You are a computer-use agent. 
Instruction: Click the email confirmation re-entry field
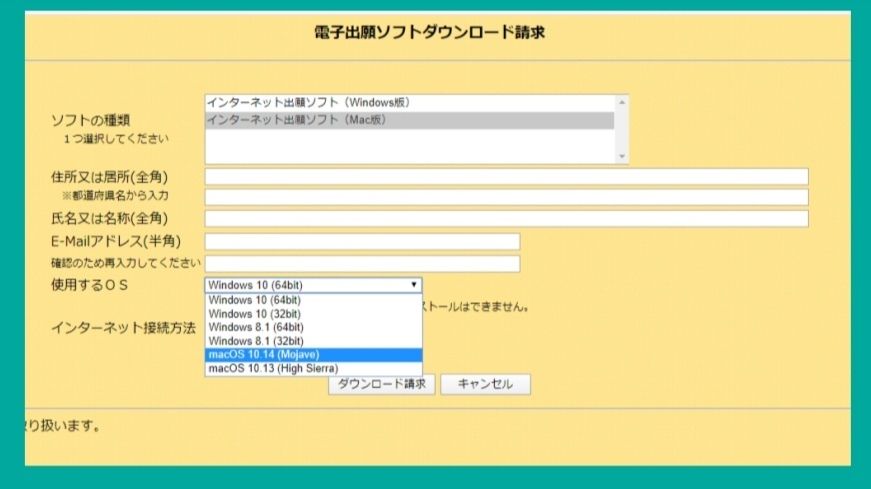coord(362,264)
